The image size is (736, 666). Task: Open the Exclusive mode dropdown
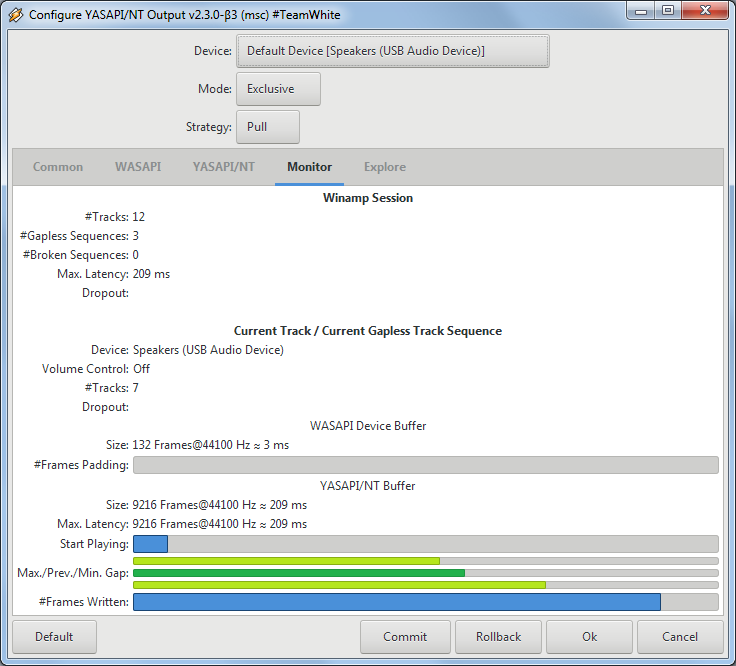278,89
